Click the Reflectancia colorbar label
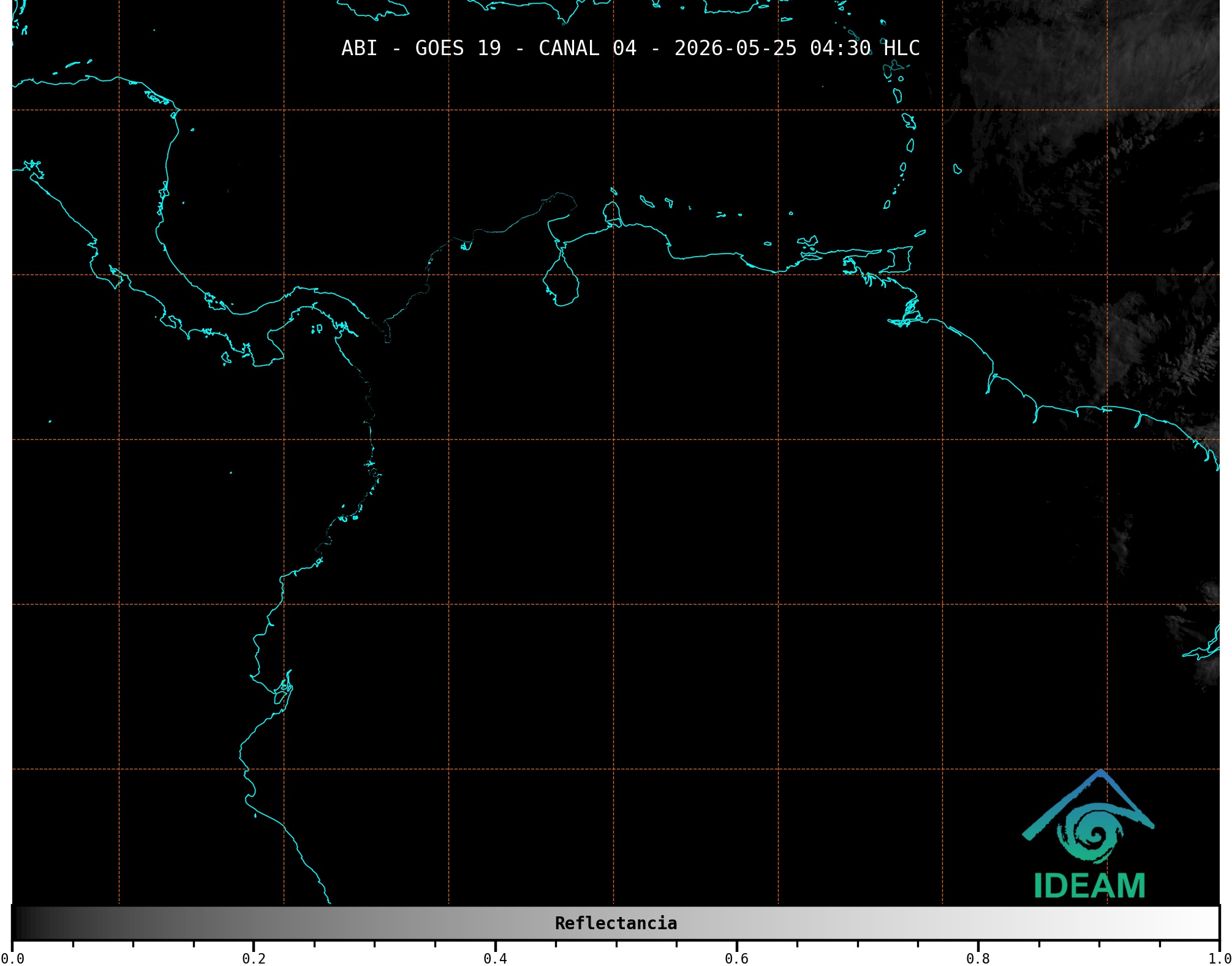1232x966 pixels. click(616, 923)
